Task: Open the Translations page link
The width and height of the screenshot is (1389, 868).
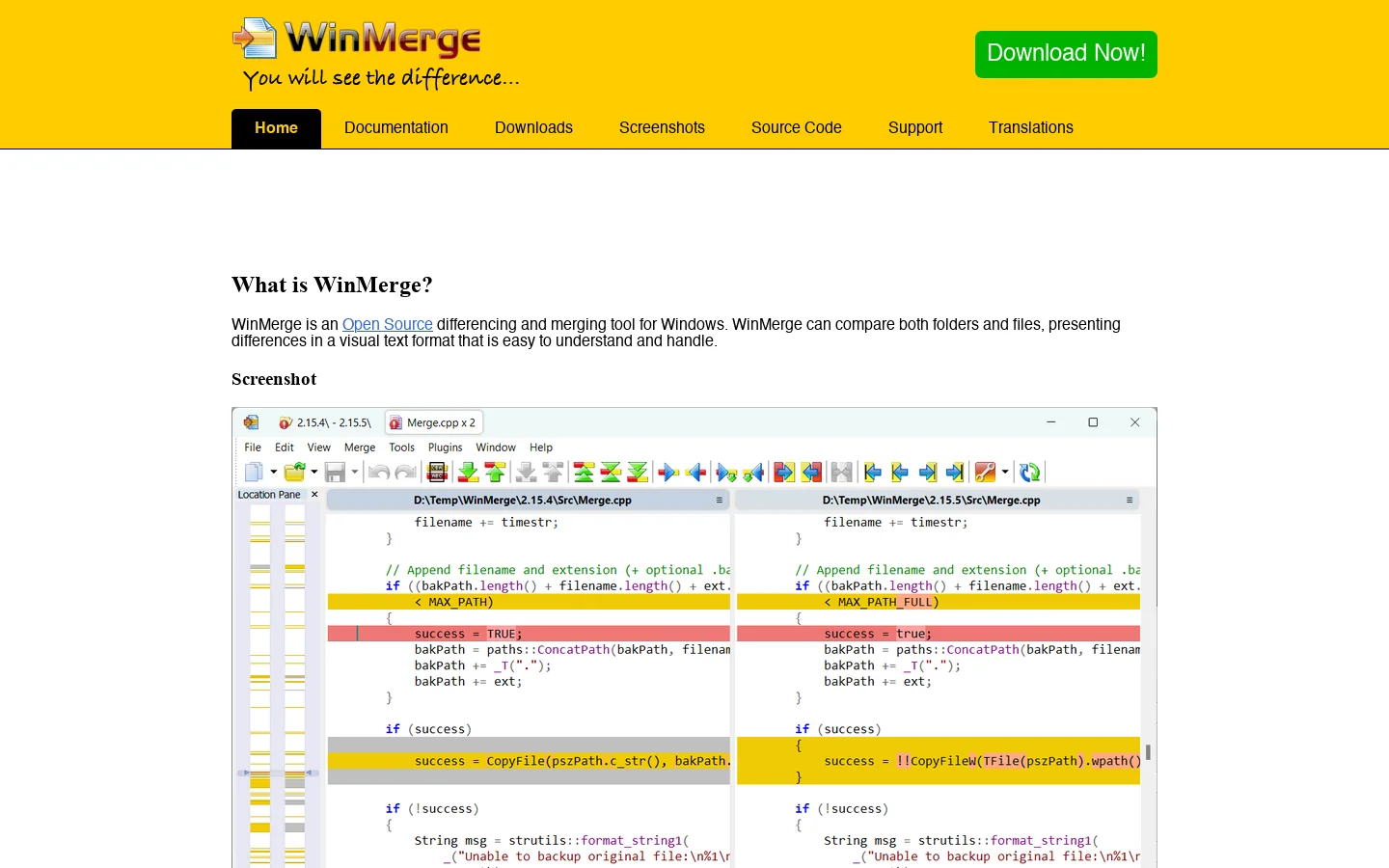Action: pyautogui.click(x=1031, y=128)
